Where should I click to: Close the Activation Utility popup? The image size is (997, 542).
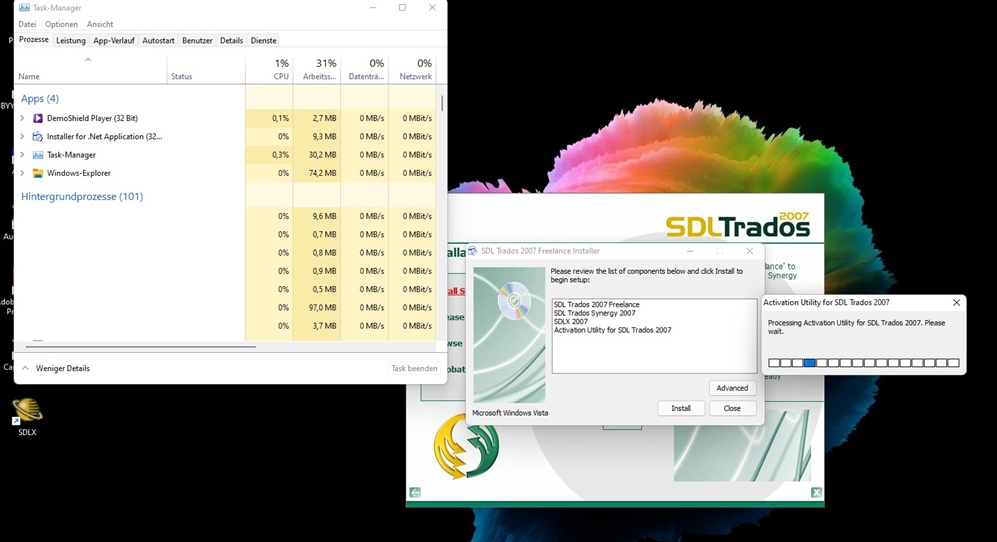(956, 303)
